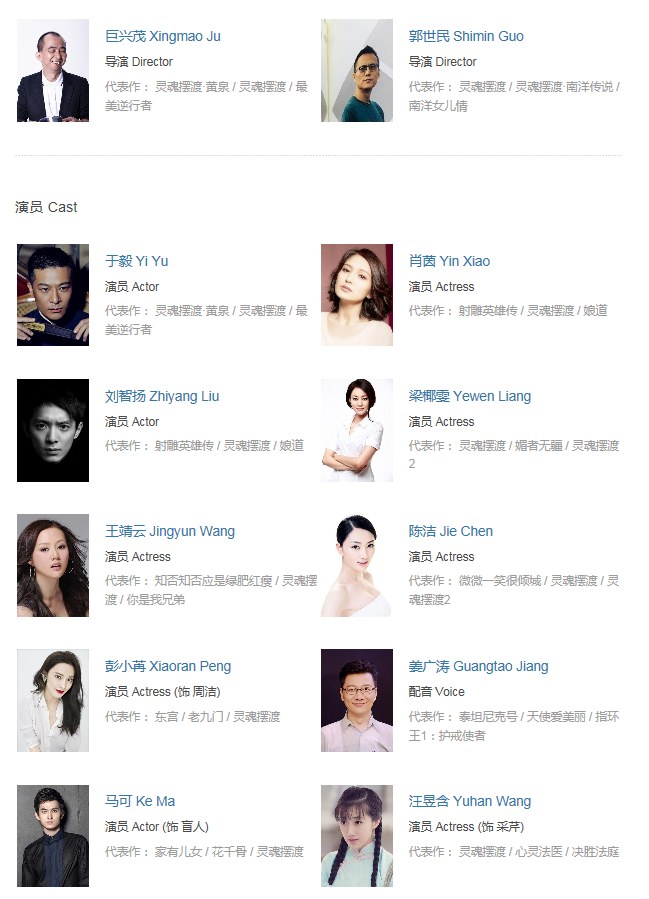Click Jie Chen's portrait thumbnail

(357, 565)
